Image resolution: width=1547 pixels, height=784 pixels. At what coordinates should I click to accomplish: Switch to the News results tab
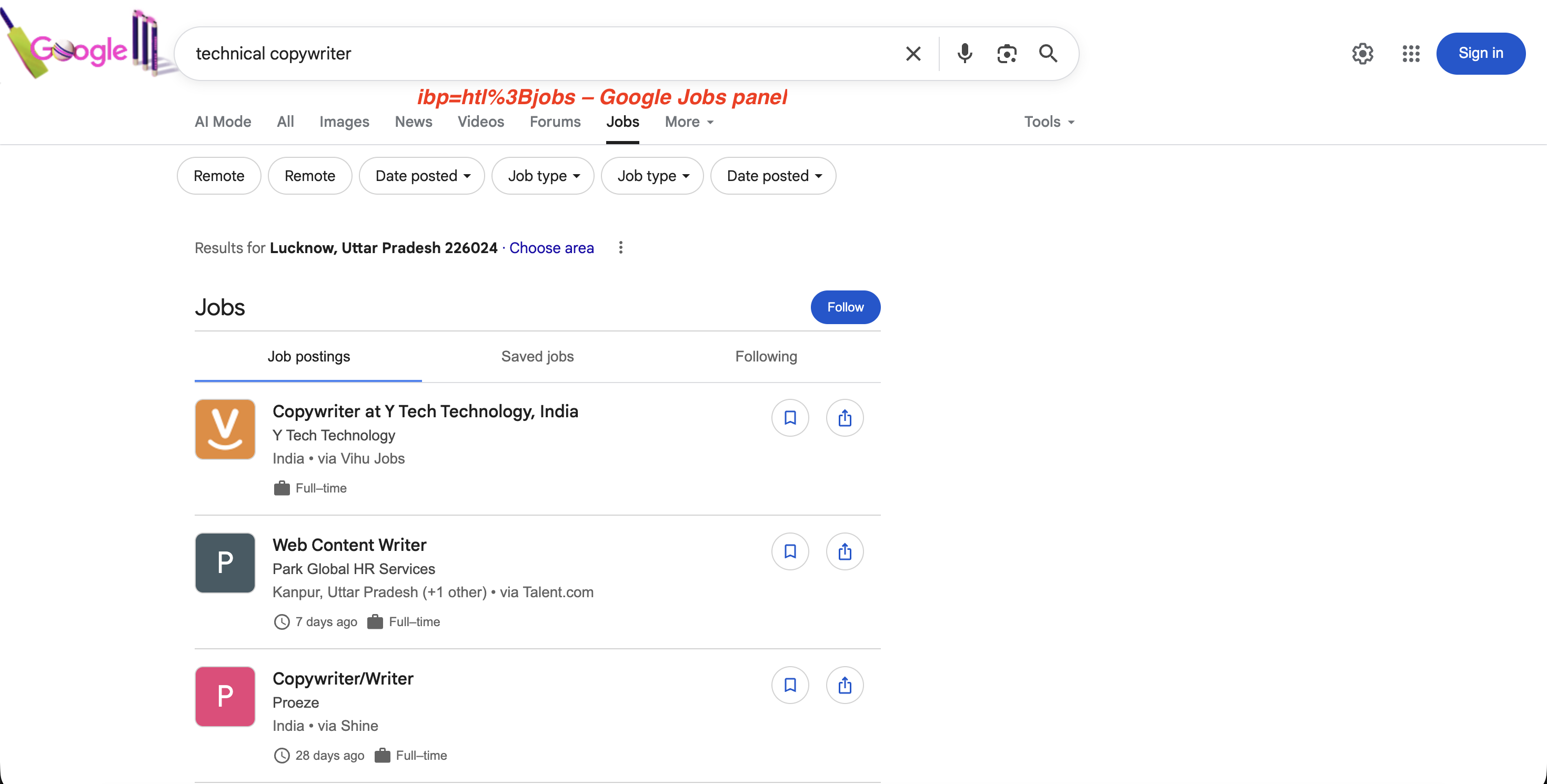(x=413, y=121)
